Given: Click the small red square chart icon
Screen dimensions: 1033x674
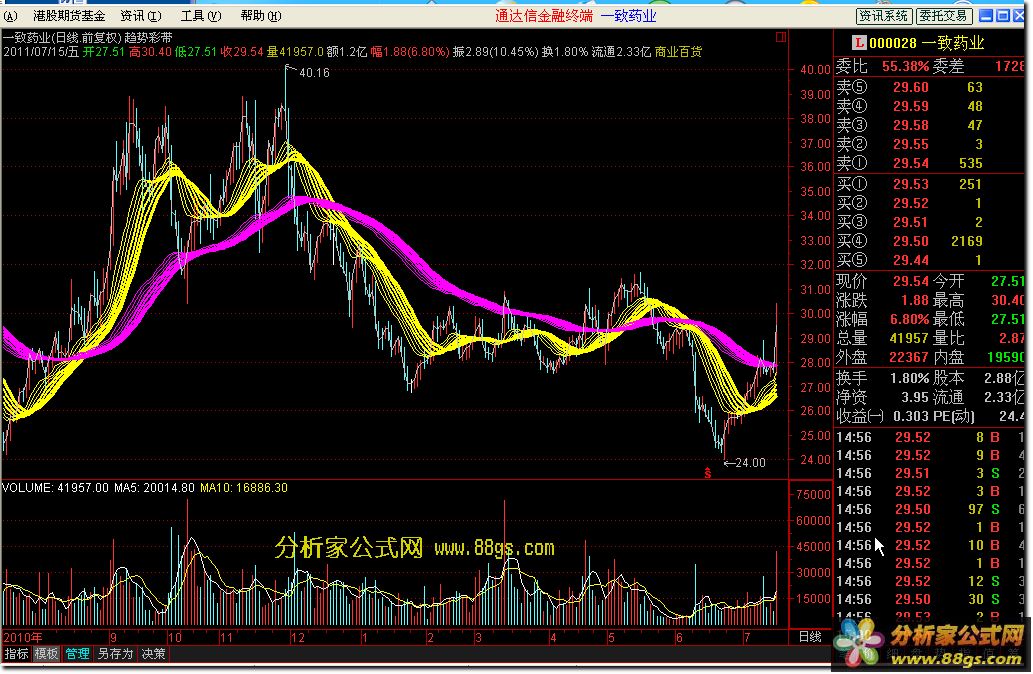Looking at the screenshot, I should pos(781,38).
